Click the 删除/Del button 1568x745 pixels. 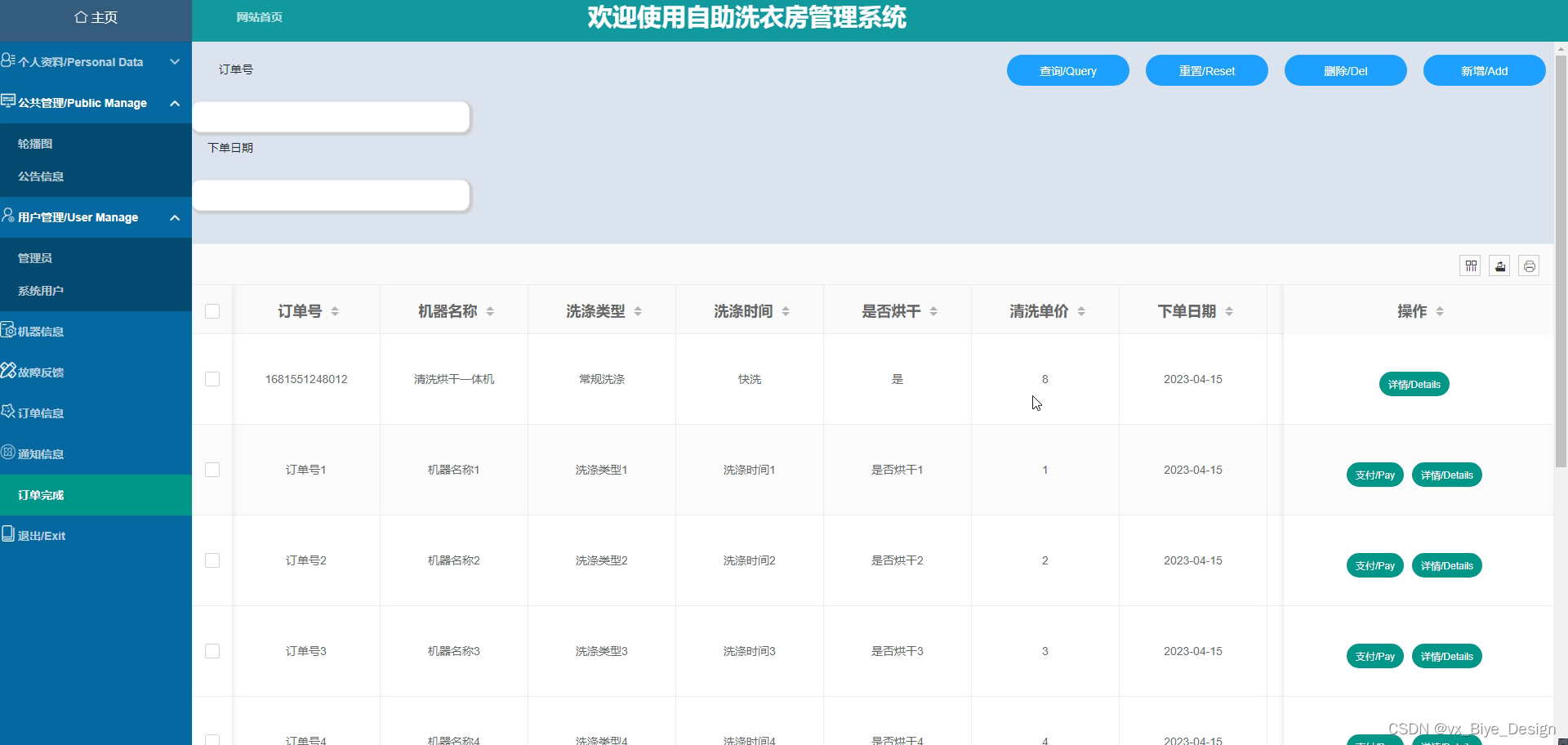pyautogui.click(x=1346, y=70)
